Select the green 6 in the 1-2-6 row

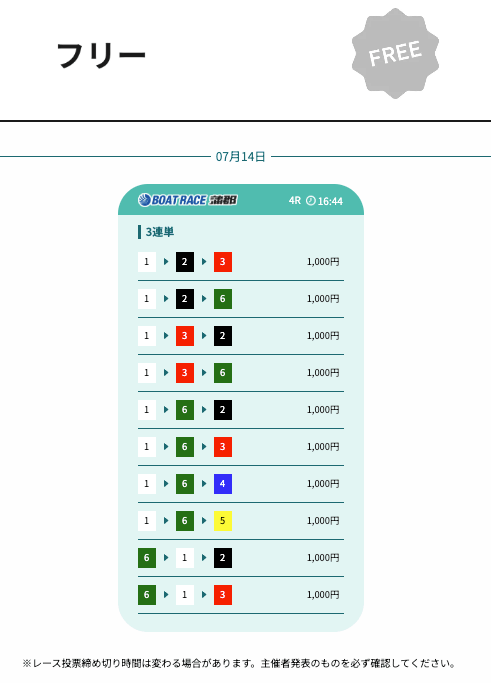(x=223, y=299)
